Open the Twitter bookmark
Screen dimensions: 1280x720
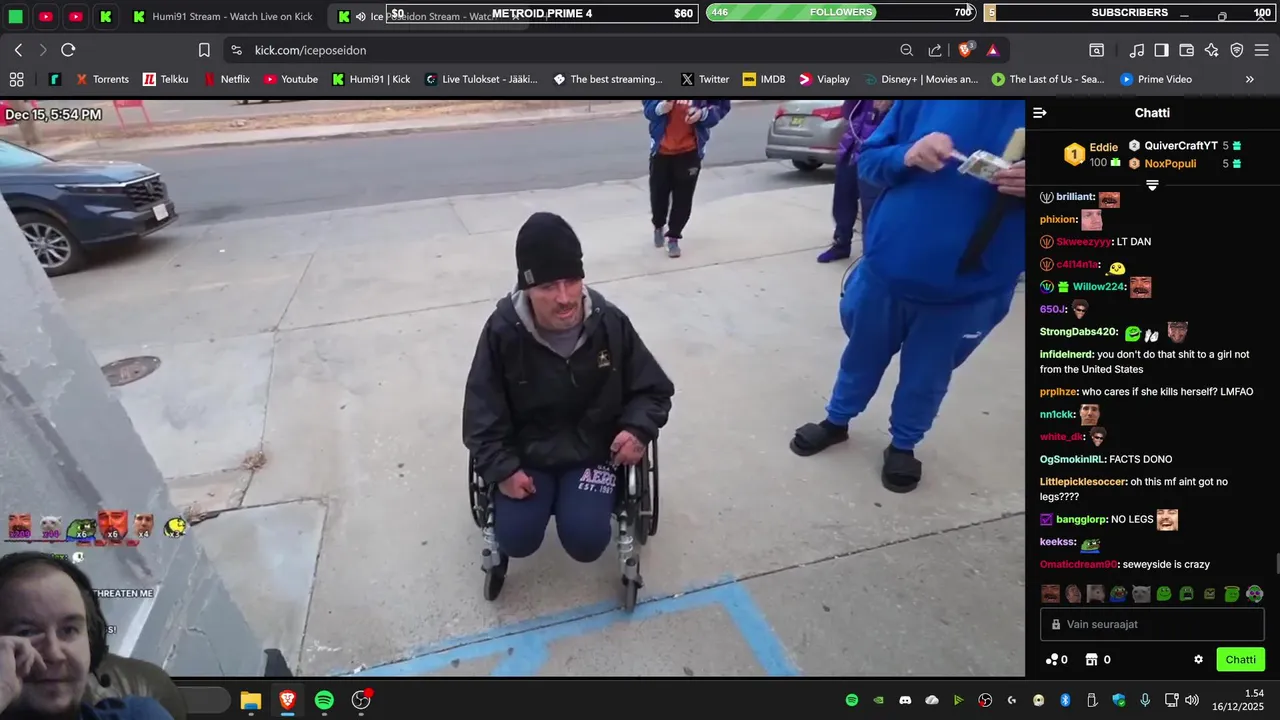point(705,79)
